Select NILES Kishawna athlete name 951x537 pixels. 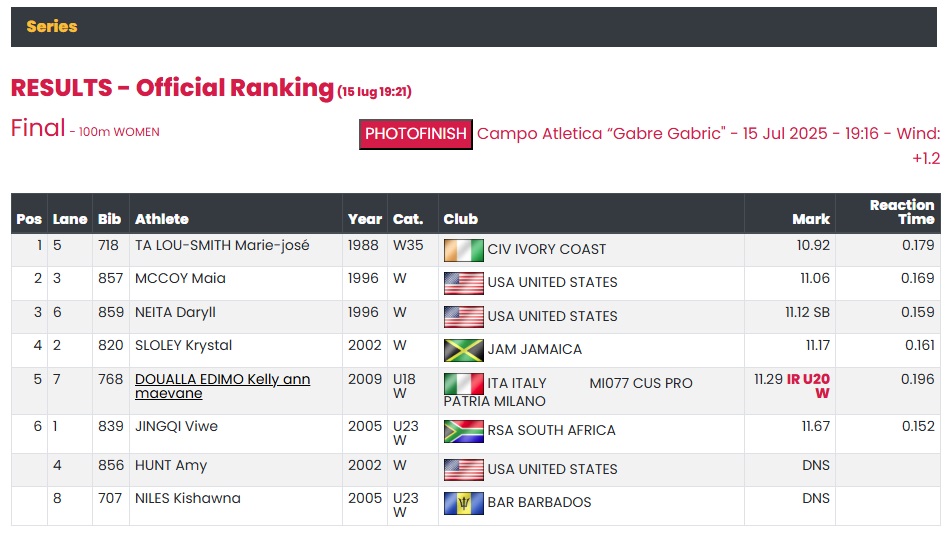187,498
